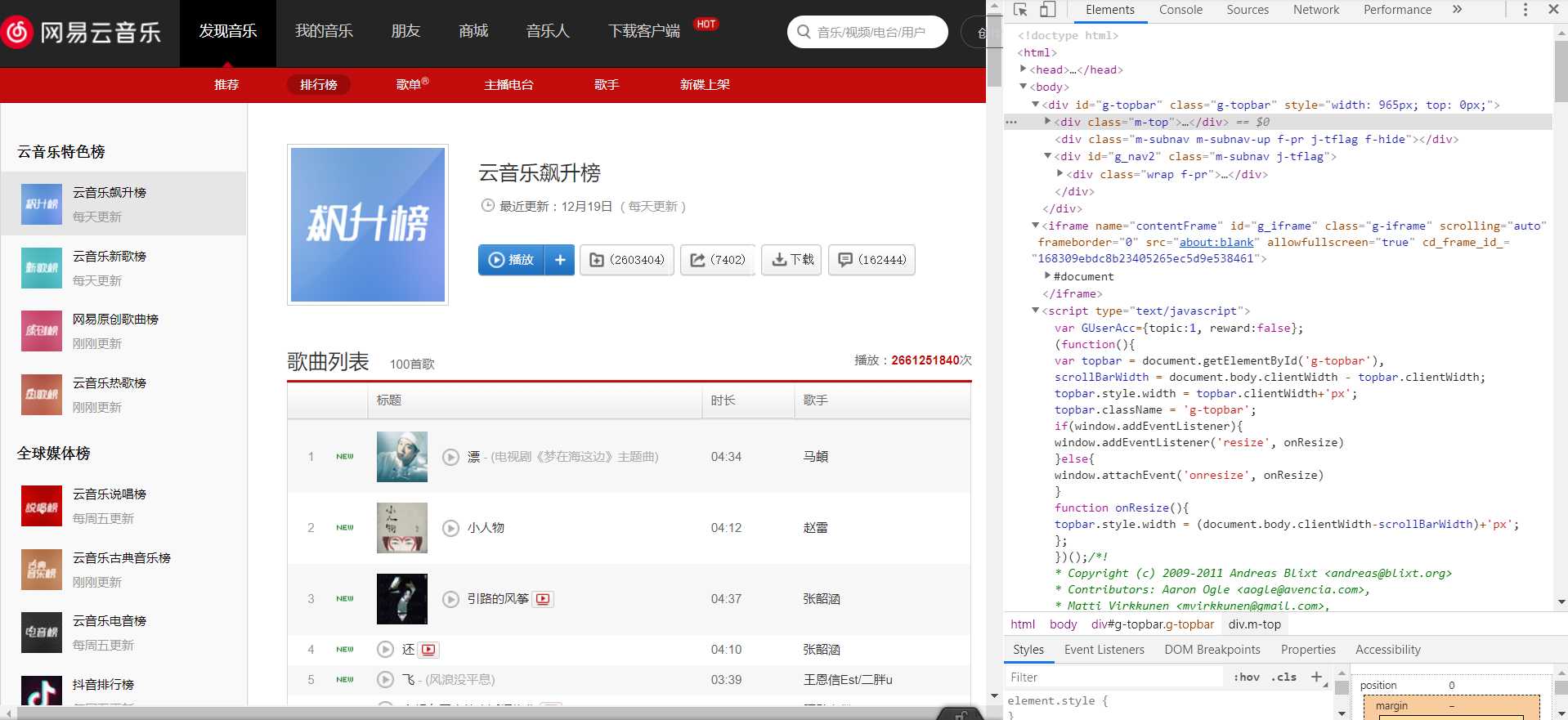
Task: Select the 主播电台 sub-navigation item
Action: click(508, 84)
